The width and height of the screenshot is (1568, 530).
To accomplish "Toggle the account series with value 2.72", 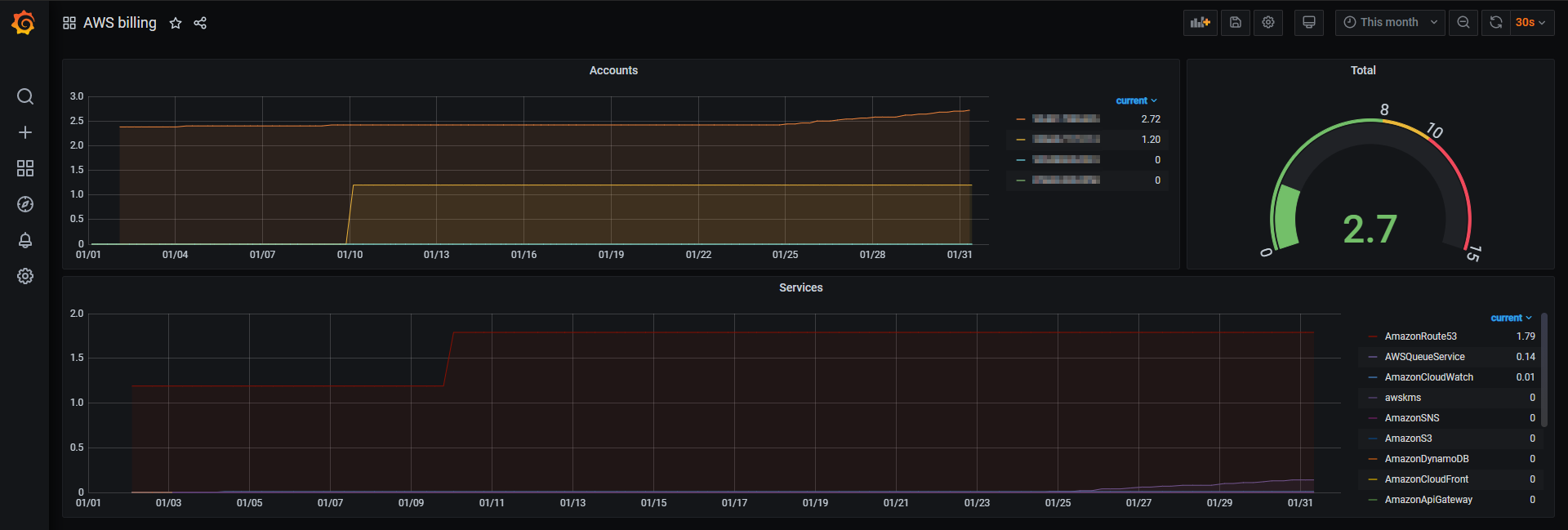I will tap(1066, 119).
